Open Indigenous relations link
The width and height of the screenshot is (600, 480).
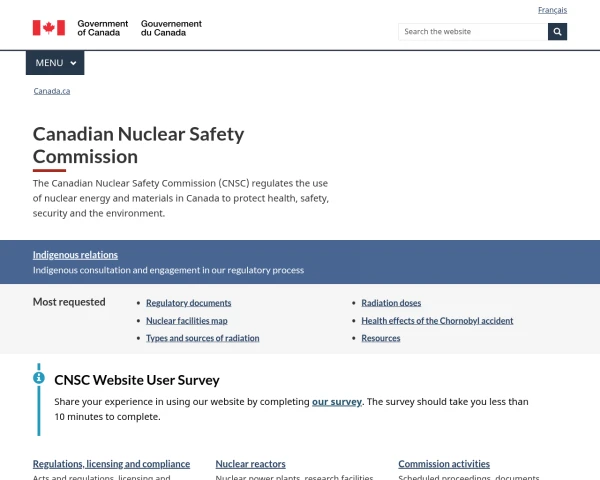(x=75, y=255)
